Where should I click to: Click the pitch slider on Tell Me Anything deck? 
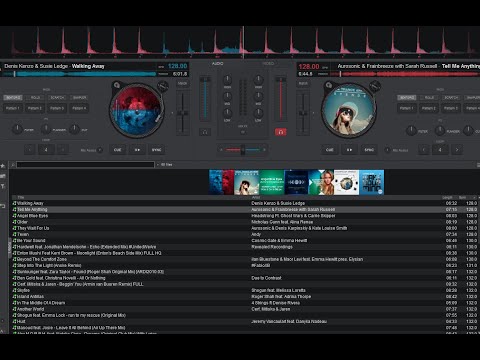(x=303, y=113)
